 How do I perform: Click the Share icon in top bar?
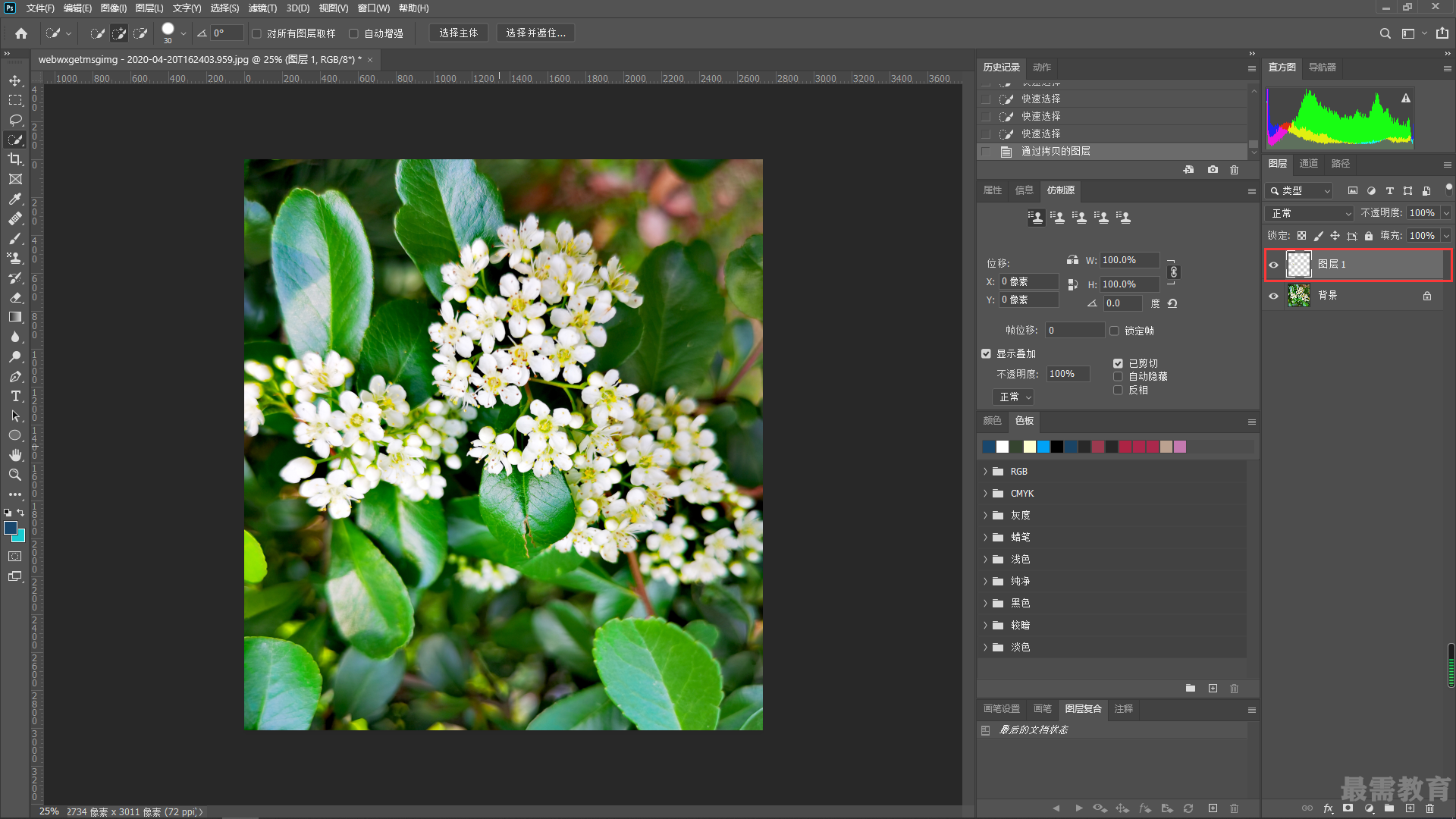pos(1442,33)
